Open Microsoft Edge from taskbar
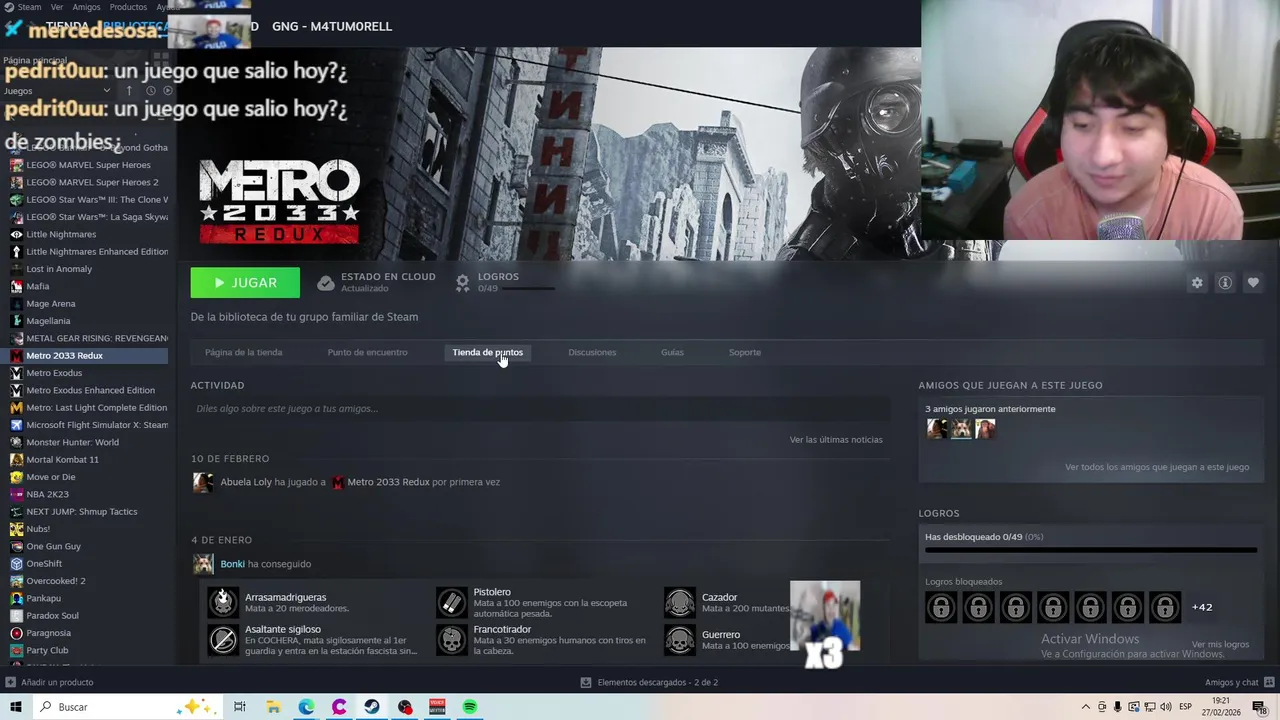 (x=306, y=707)
